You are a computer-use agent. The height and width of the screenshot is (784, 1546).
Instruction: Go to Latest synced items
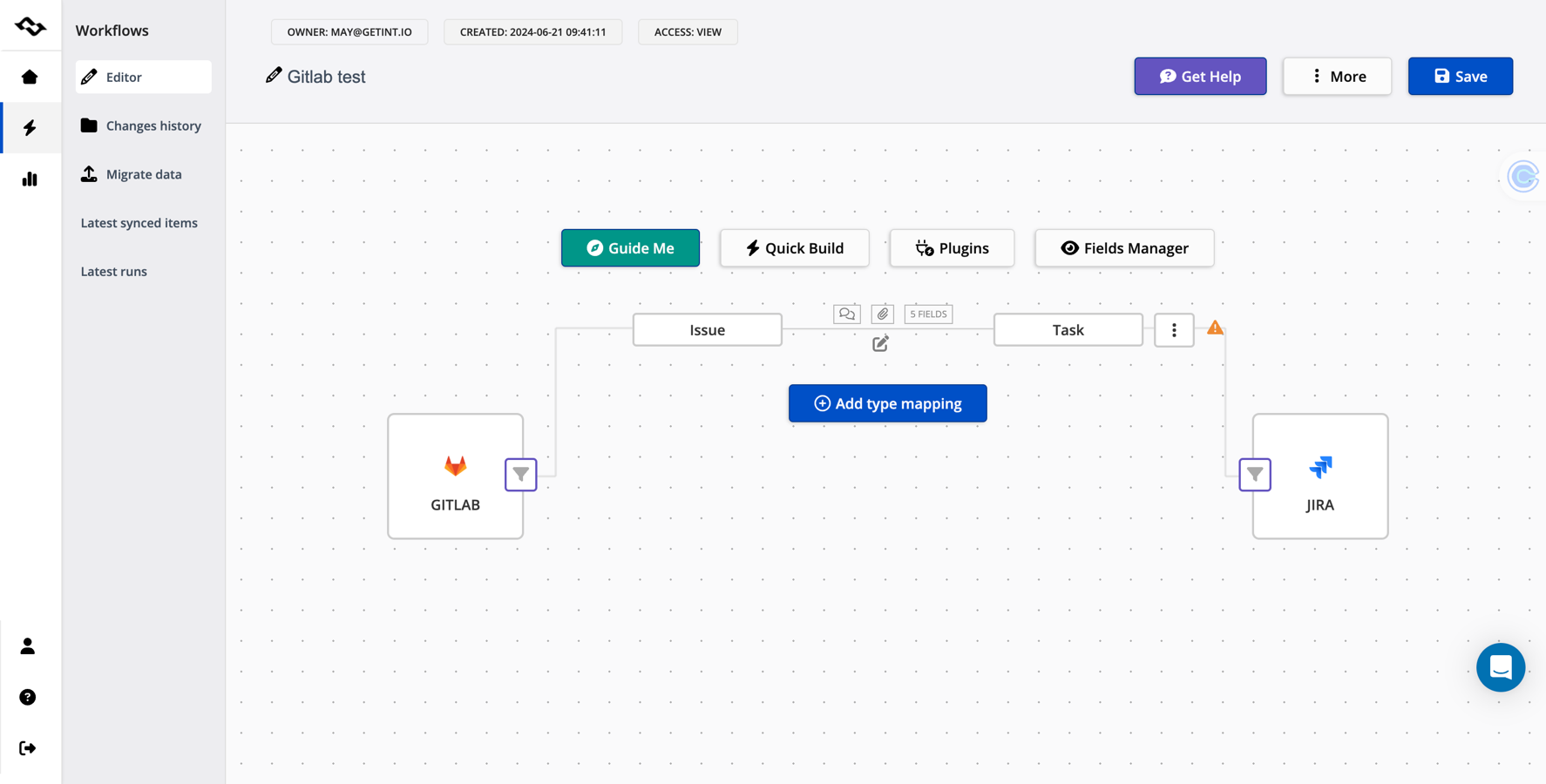(x=139, y=223)
